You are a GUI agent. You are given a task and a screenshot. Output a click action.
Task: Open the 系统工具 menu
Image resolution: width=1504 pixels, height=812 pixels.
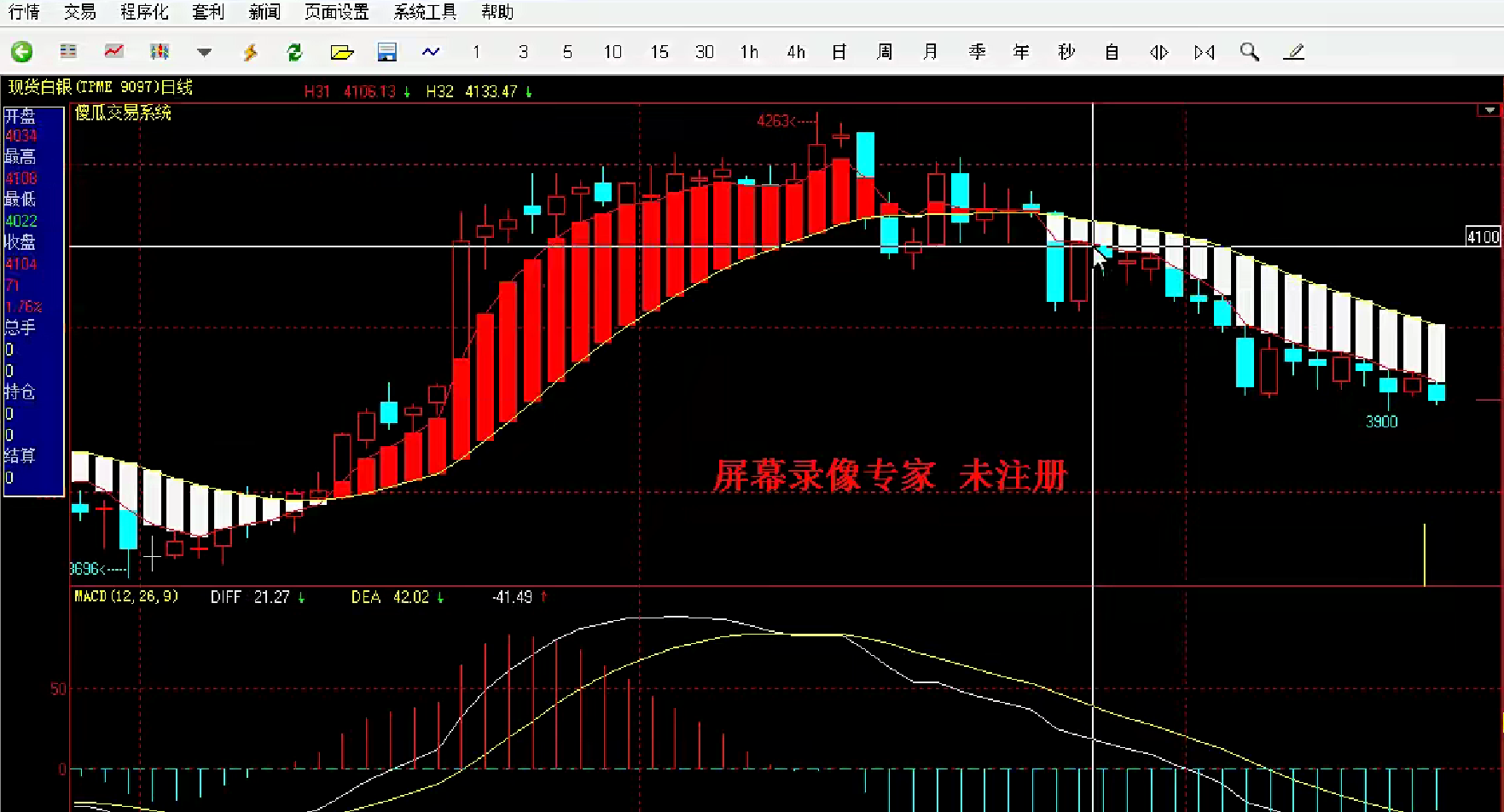click(425, 12)
